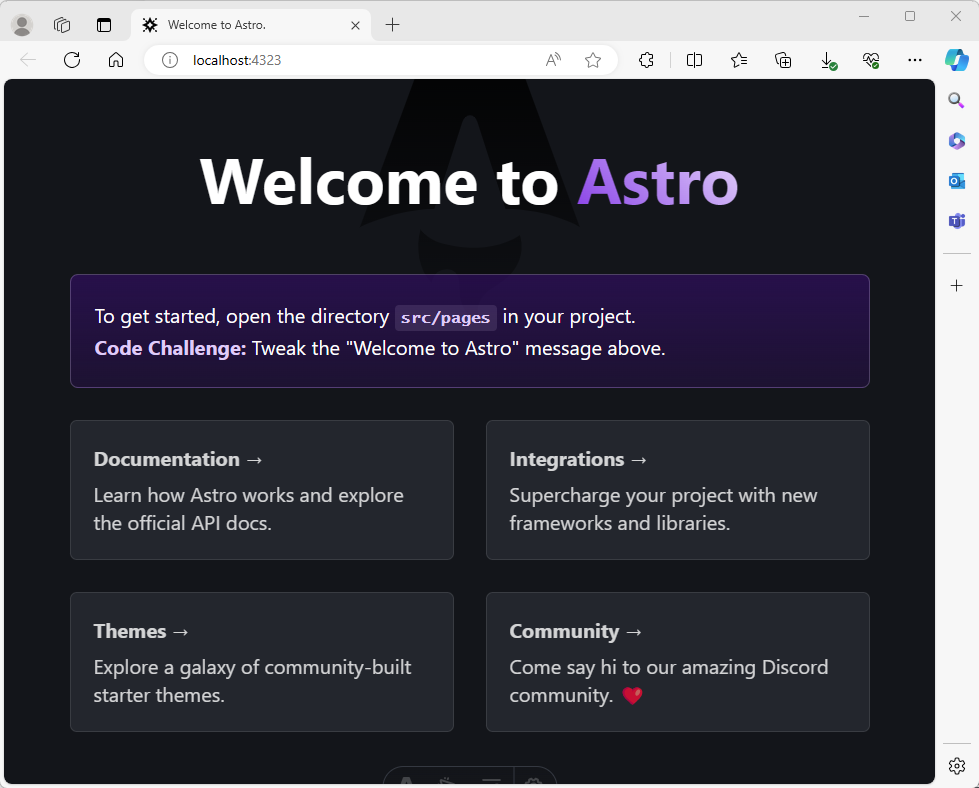Open the profile account menu
Image resolution: width=979 pixels, height=788 pixels.
click(x=22, y=25)
